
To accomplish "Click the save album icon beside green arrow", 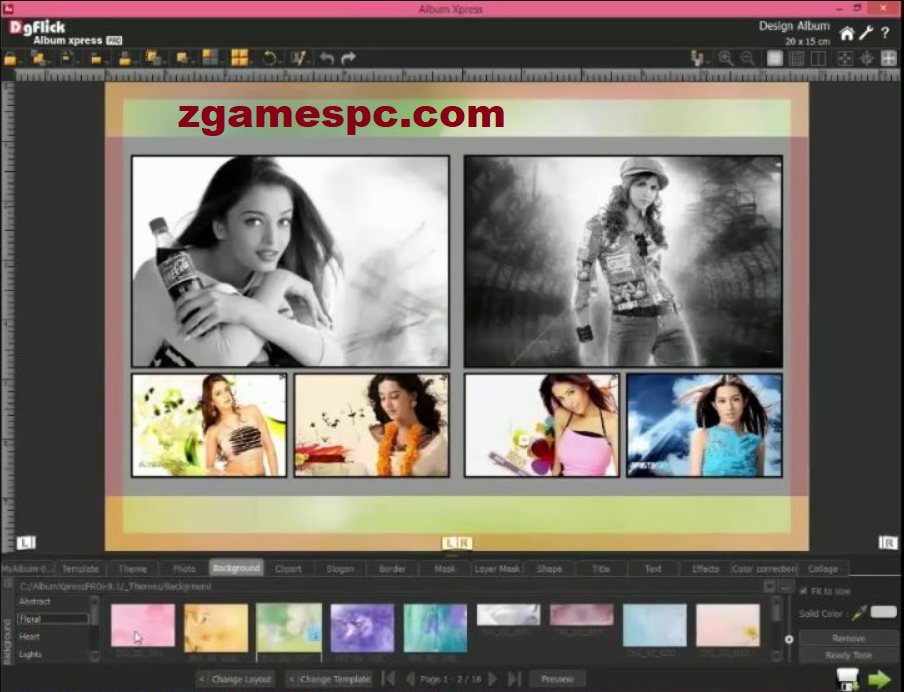I will point(848,679).
